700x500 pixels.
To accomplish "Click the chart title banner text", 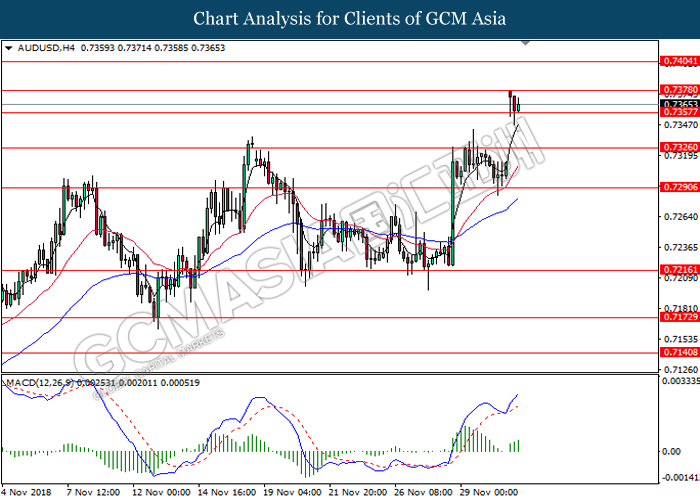I will coord(350,19).
